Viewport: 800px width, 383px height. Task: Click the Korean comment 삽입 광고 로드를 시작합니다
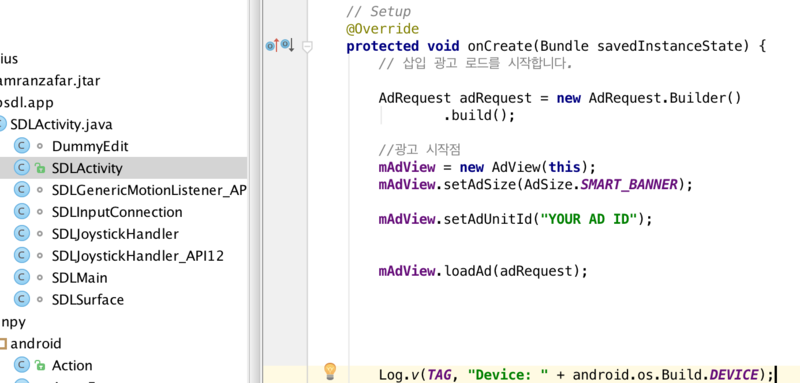(x=476, y=64)
